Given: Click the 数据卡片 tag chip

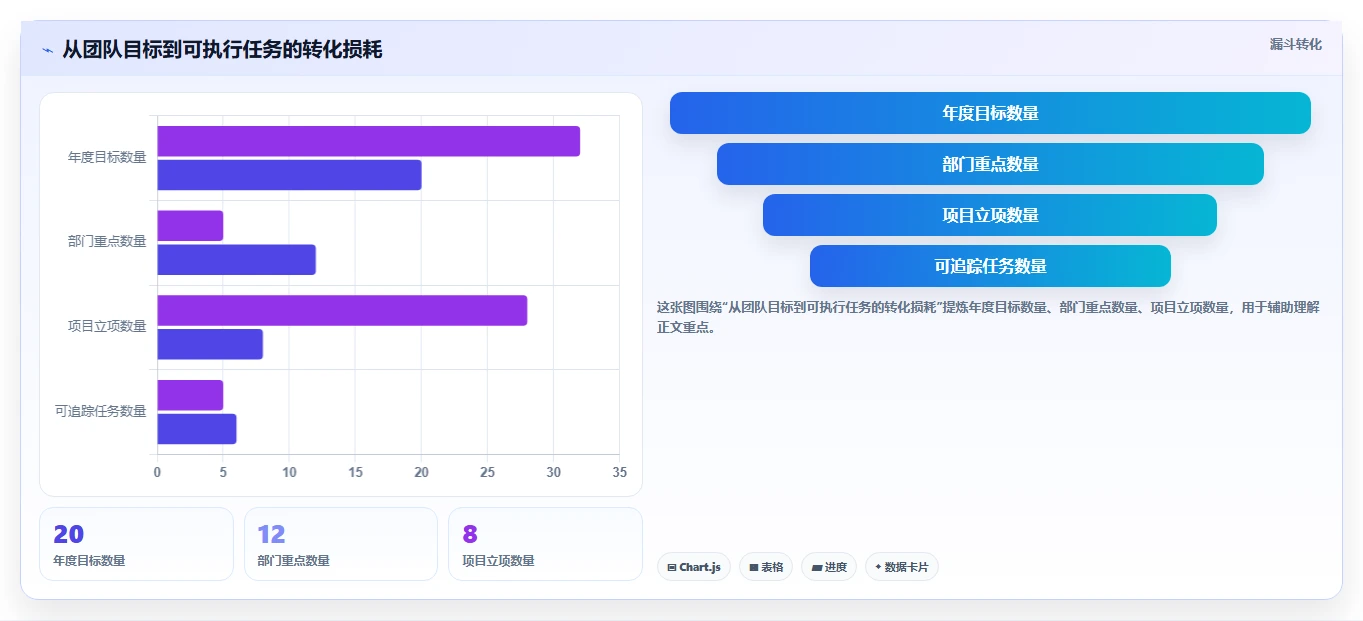Looking at the screenshot, I should point(902,567).
